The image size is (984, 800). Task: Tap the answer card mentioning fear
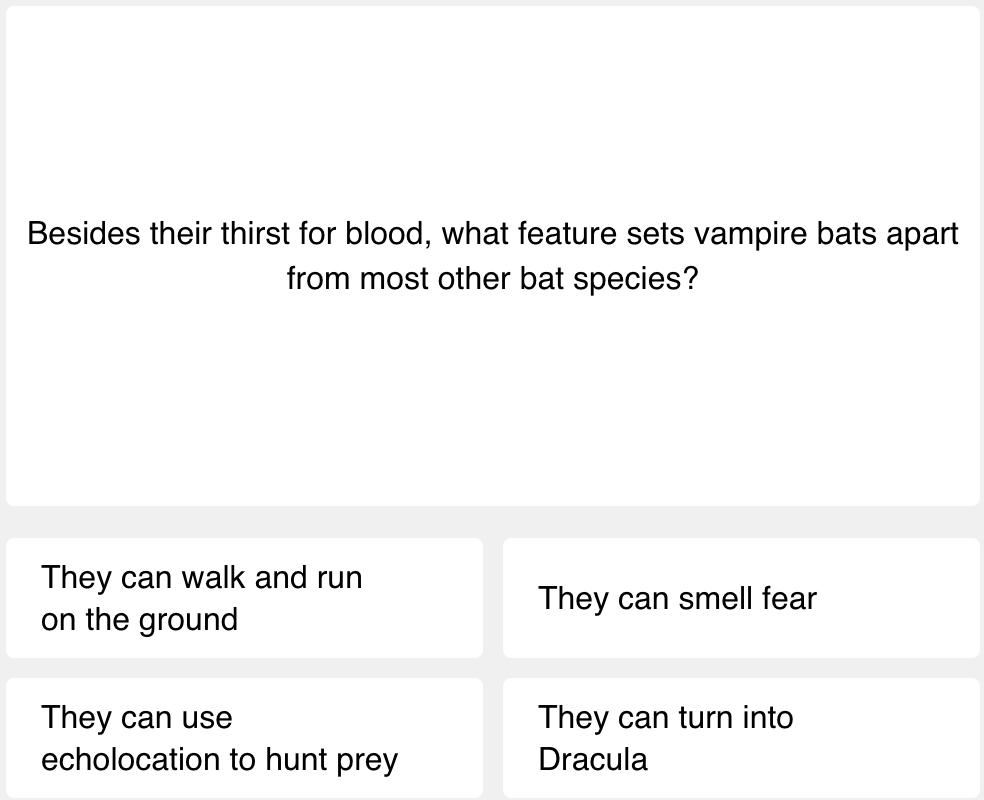tap(741, 598)
